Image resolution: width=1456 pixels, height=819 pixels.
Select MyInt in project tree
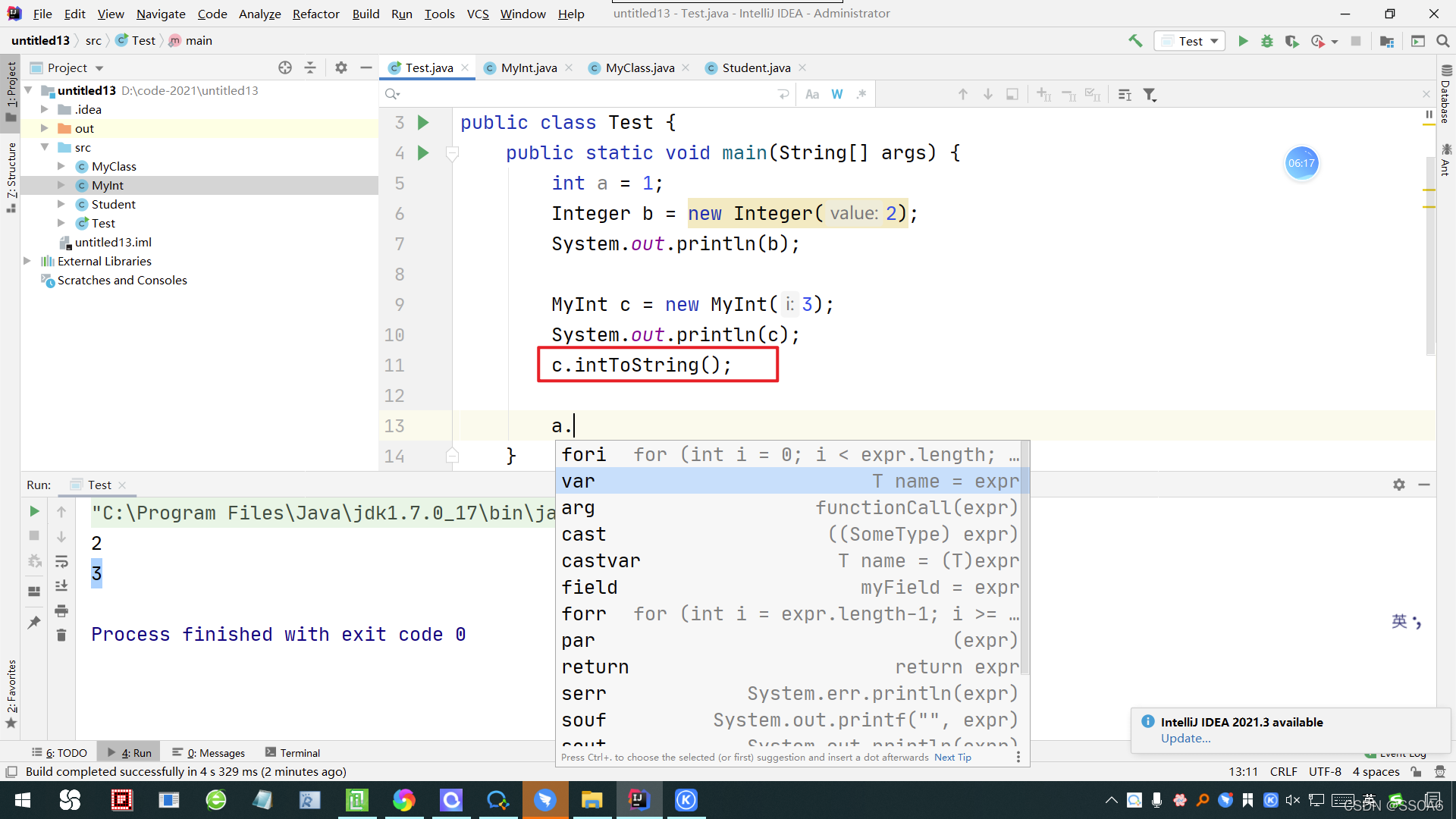107,185
